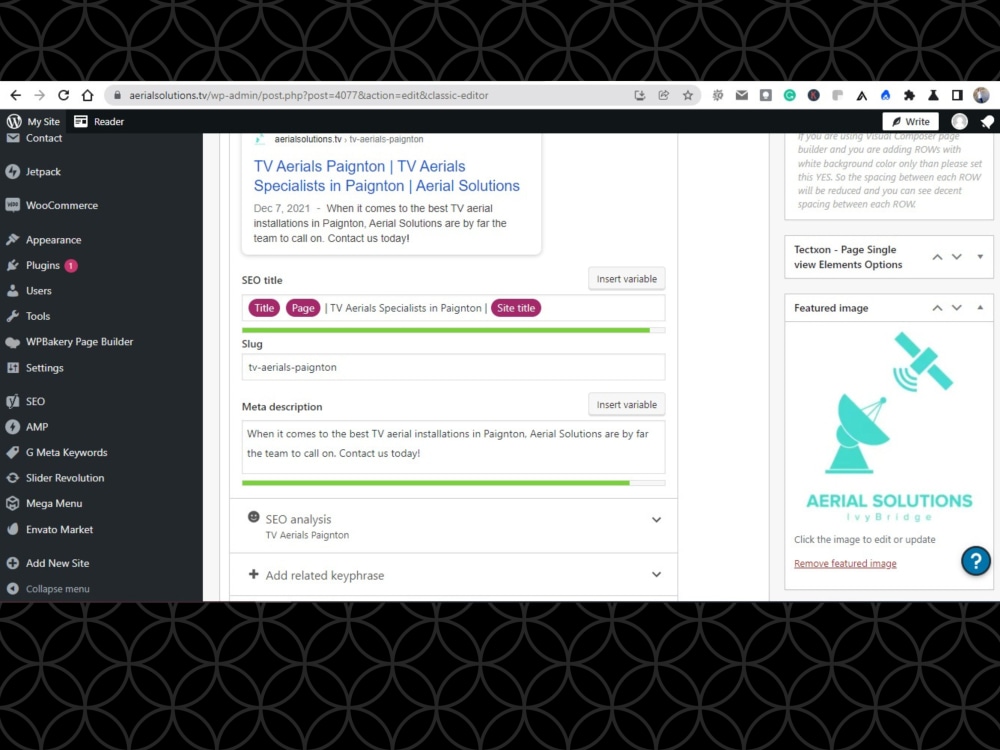Move the Featured image panel down

[x=957, y=308]
